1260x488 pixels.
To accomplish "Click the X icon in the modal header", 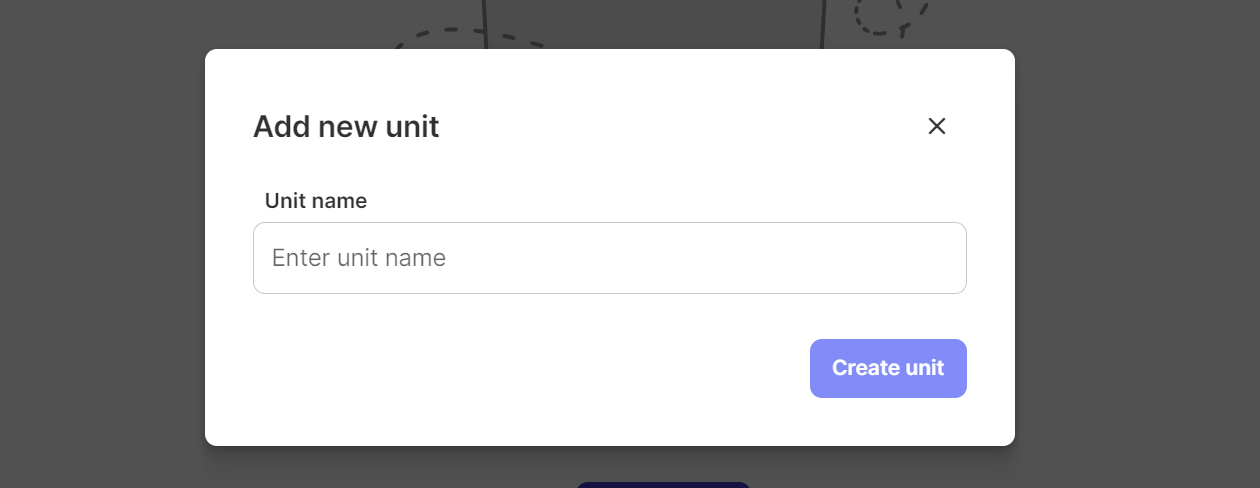I will tap(936, 126).
